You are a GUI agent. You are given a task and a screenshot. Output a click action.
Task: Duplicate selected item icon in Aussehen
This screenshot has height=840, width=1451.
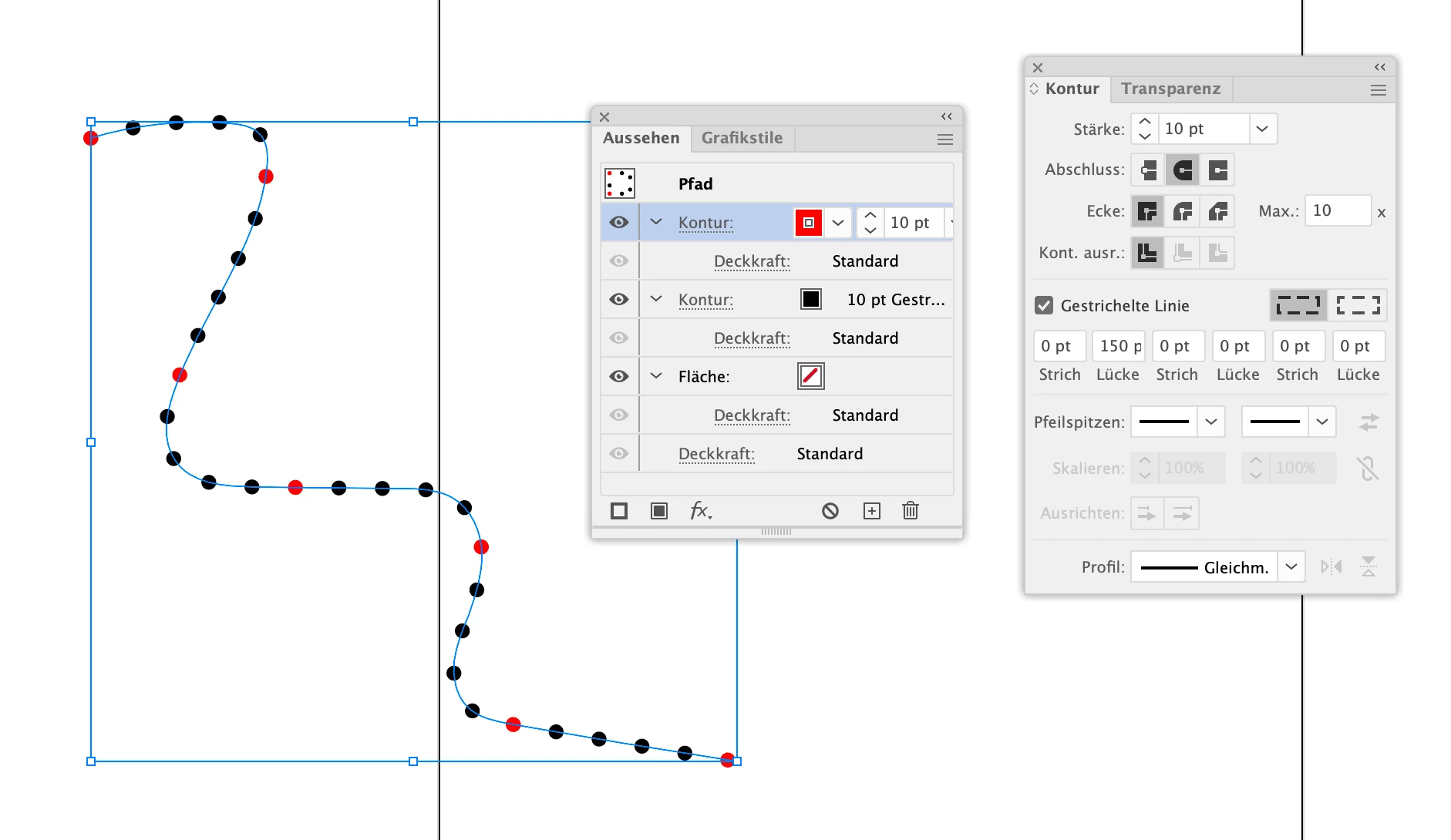point(872,511)
